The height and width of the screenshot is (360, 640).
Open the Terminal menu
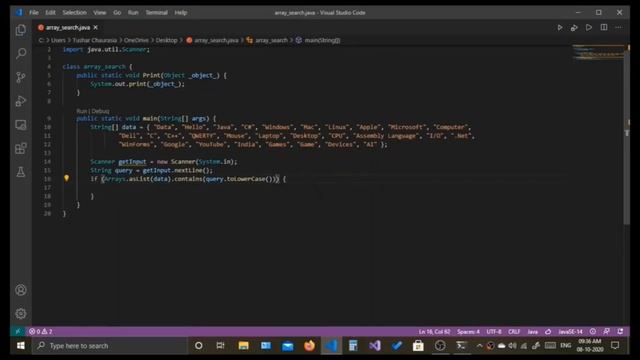(157, 13)
